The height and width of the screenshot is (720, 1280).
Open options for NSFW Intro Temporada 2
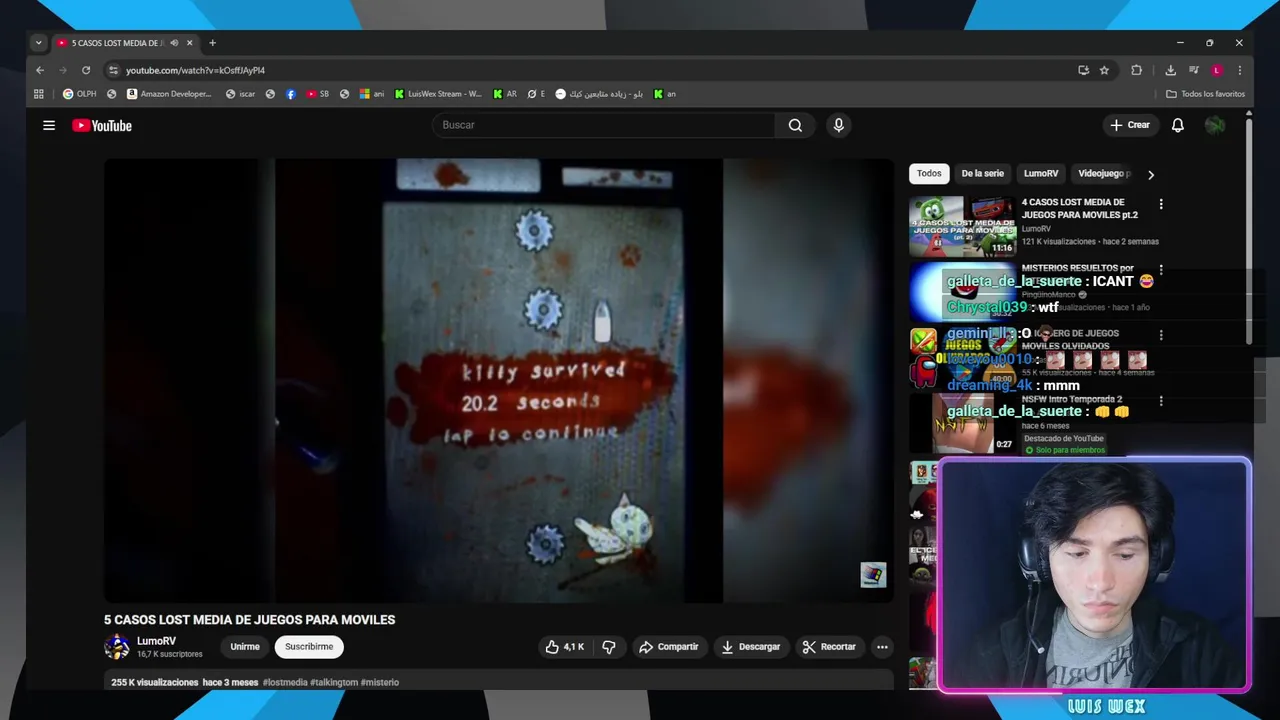1161,401
